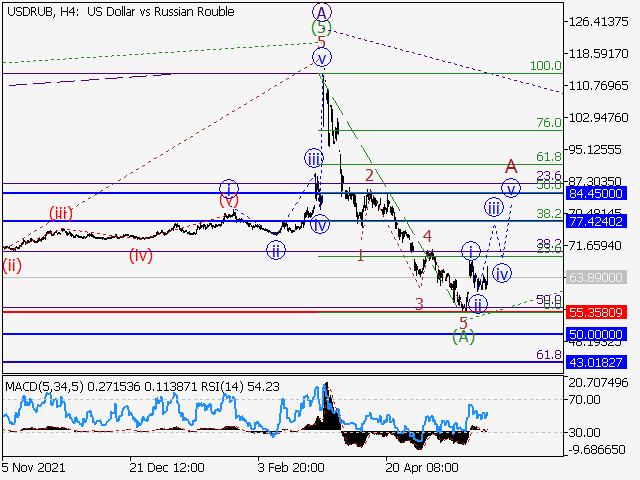Click the large red A wave label
The width and height of the screenshot is (640, 480).
point(511,167)
